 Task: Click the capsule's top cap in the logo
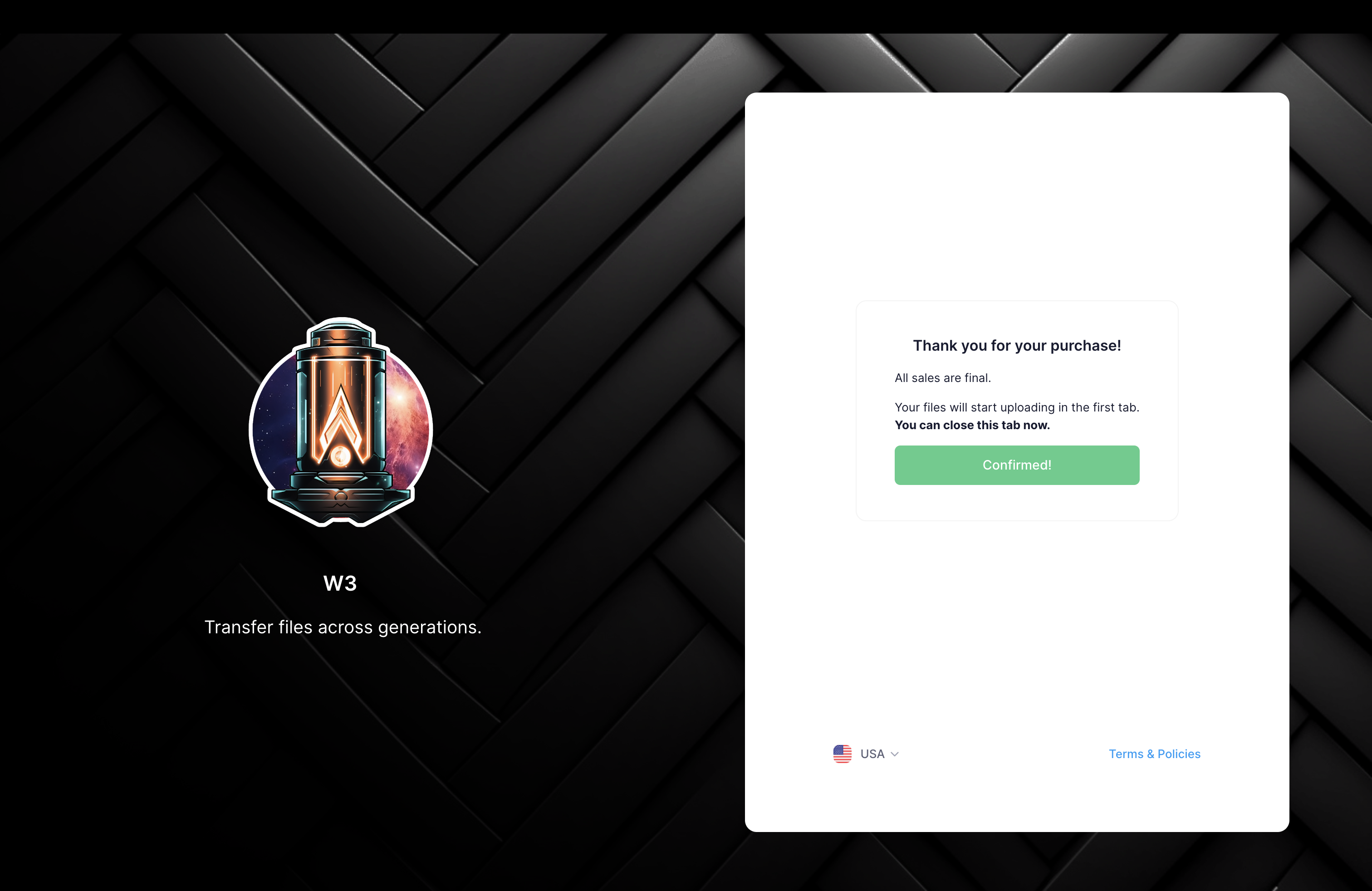click(x=341, y=335)
